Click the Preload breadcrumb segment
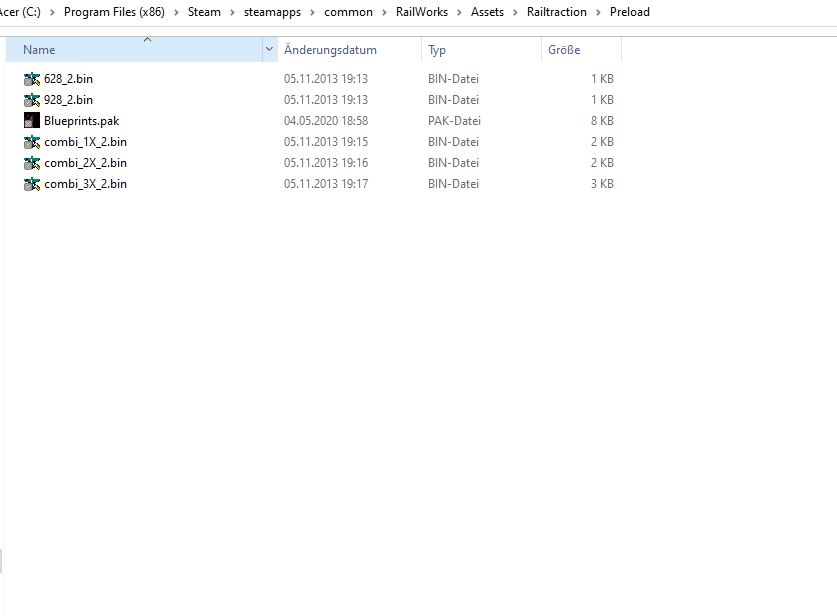Screen dimensions: 837x616 pyautogui.click(x=630, y=12)
